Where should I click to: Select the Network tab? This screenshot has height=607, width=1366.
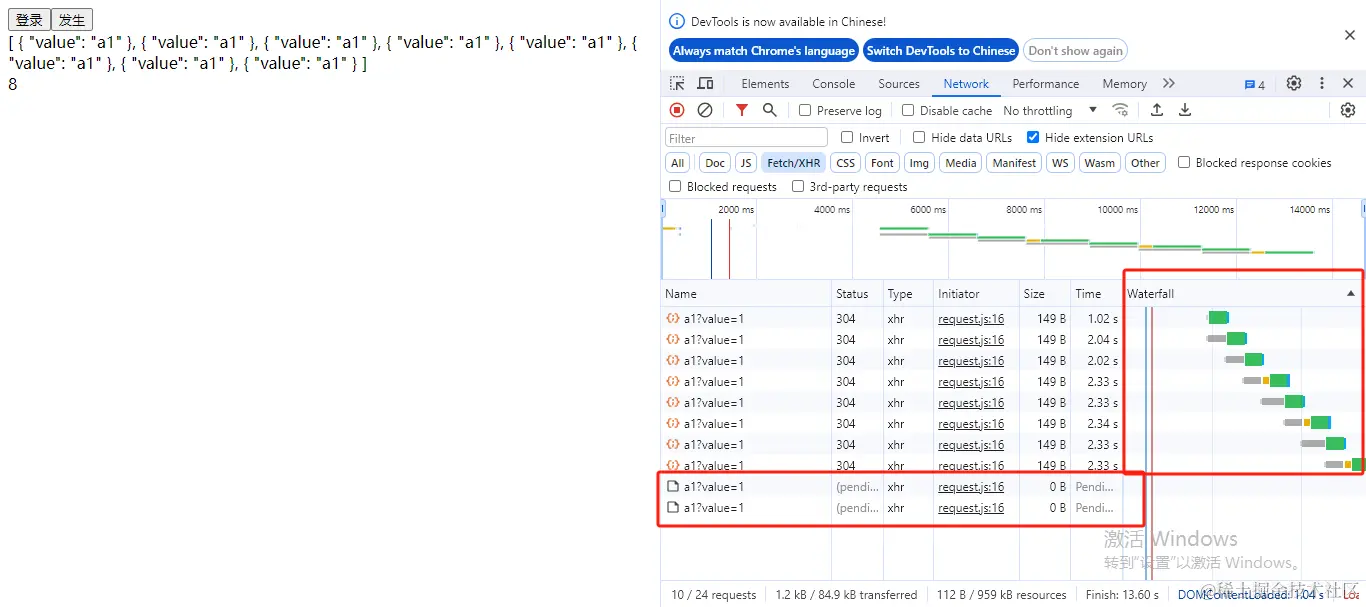(x=966, y=84)
